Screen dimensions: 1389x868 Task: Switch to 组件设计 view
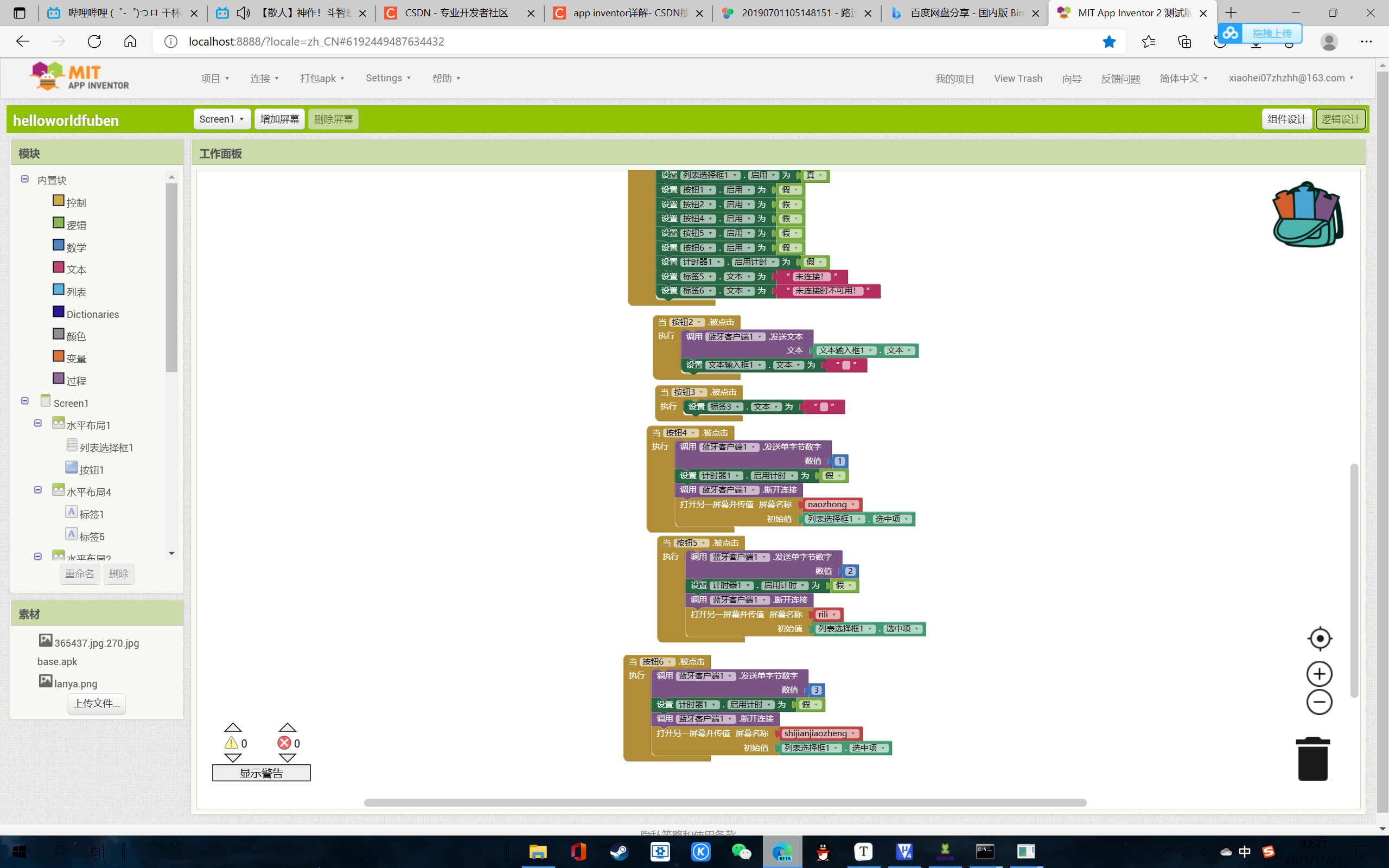(x=1286, y=119)
